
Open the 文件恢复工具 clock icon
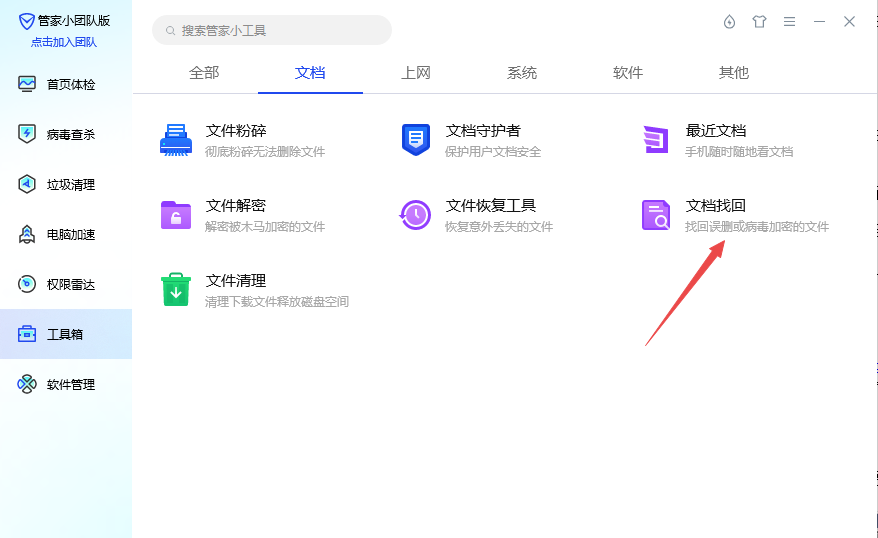(x=415, y=215)
